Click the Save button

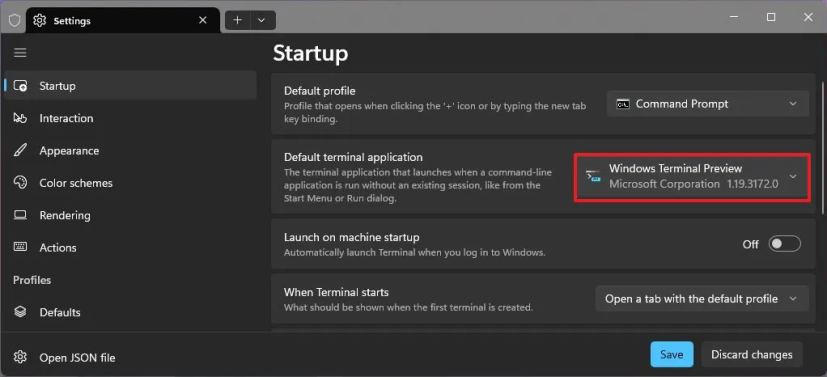[x=671, y=354]
